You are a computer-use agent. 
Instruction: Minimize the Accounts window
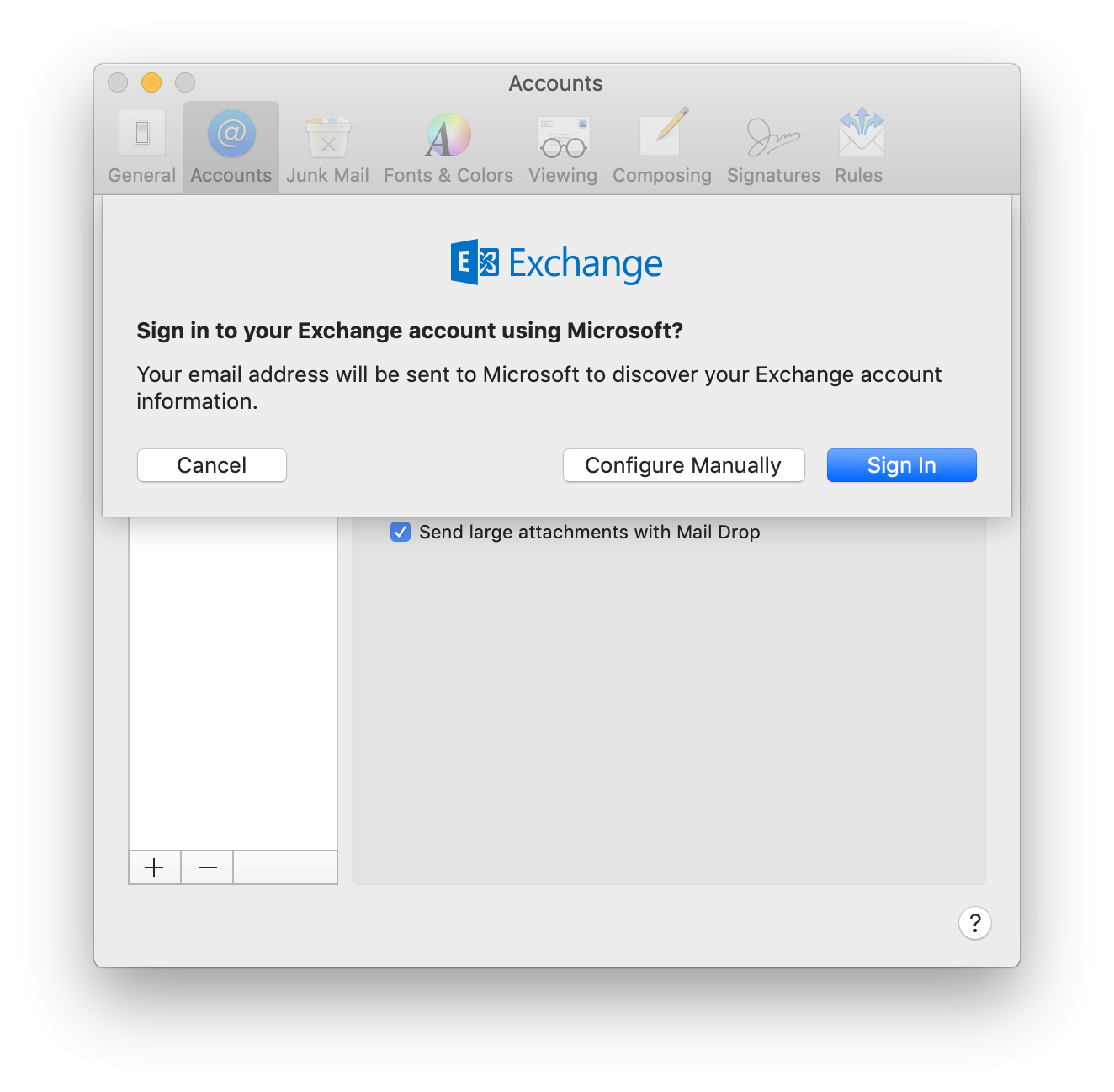click(151, 82)
